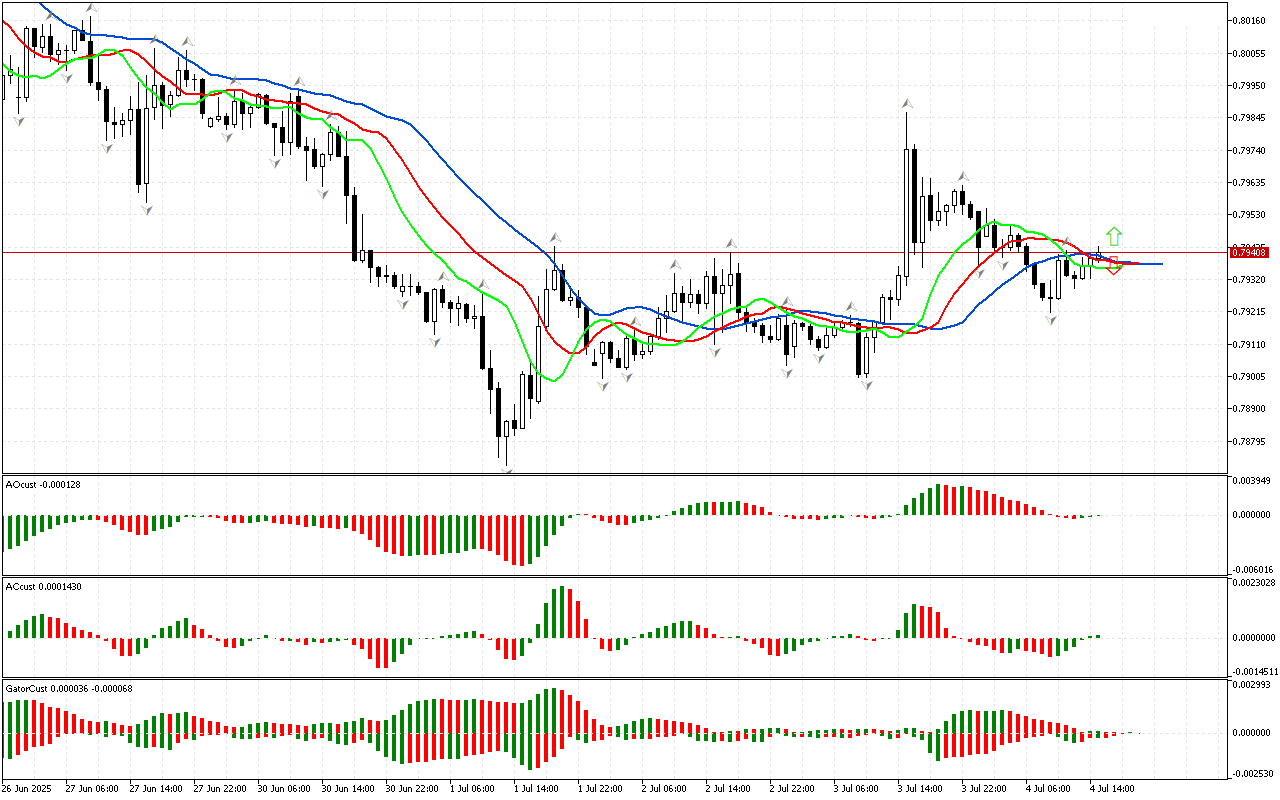
Task: Select the up fractal above the highest 3 Jul spike
Action: [907, 103]
